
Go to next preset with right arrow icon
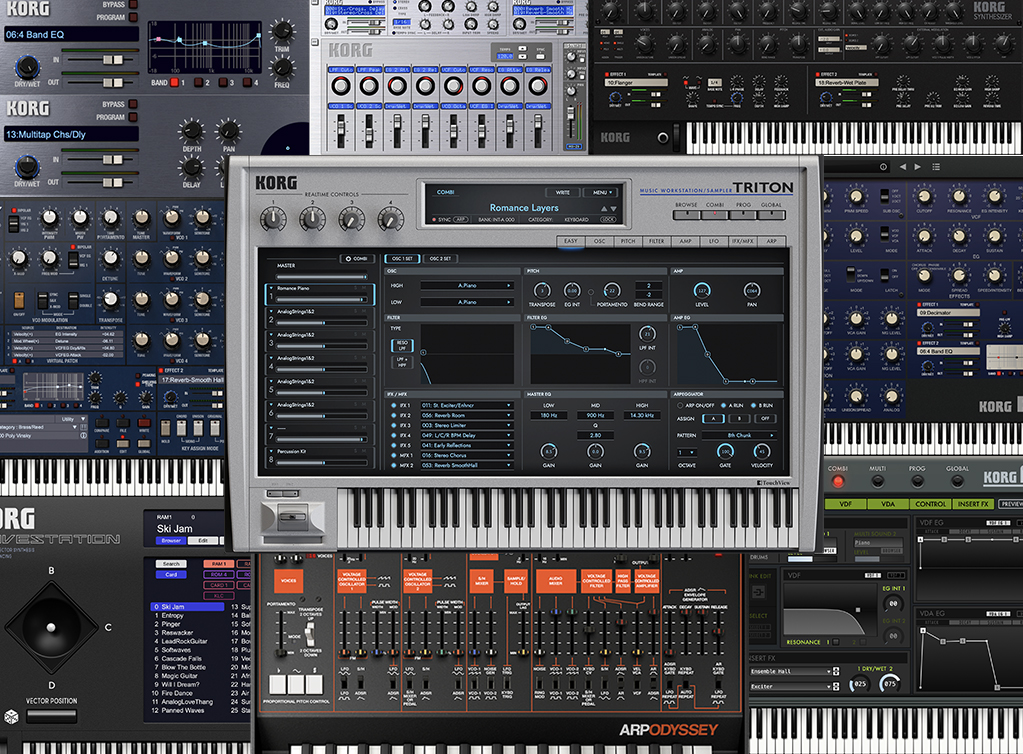tap(917, 167)
